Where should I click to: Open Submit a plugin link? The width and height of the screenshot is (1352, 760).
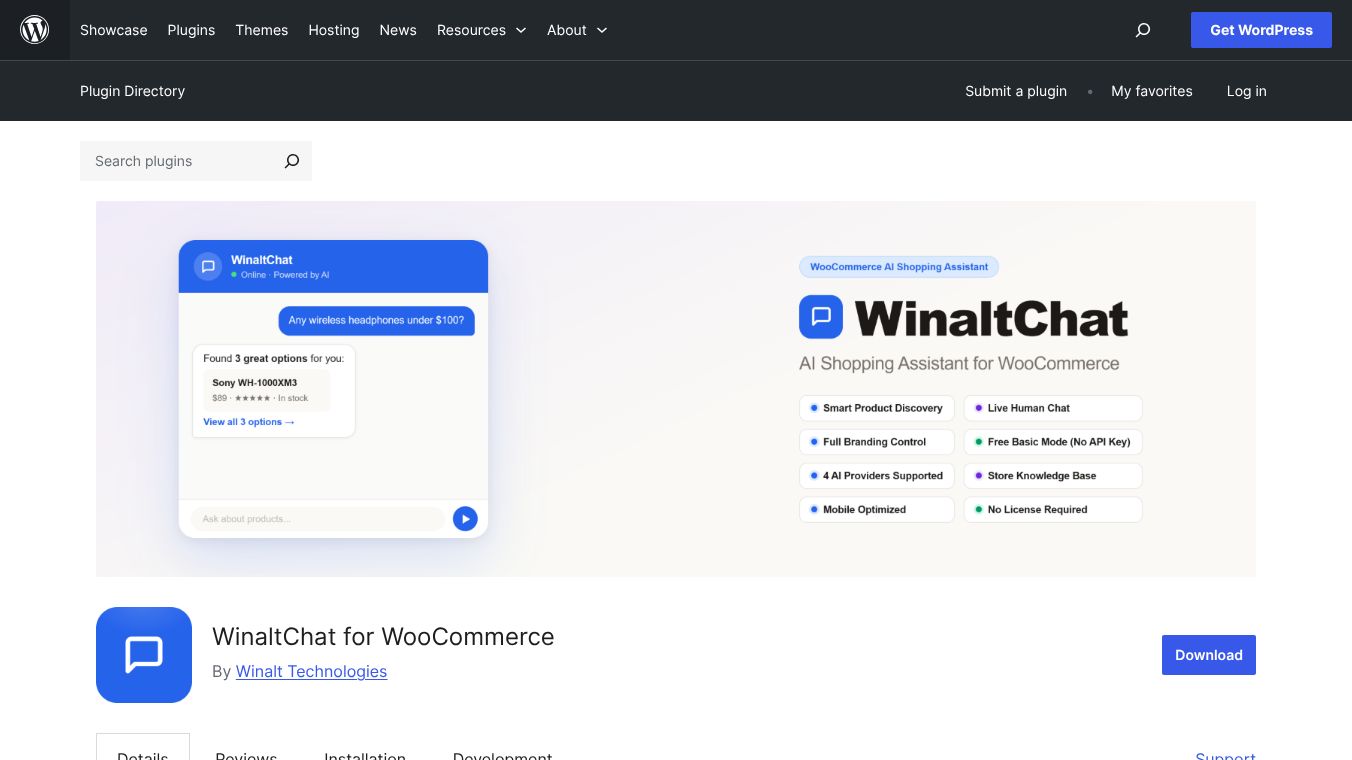(x=1016, y=91)
